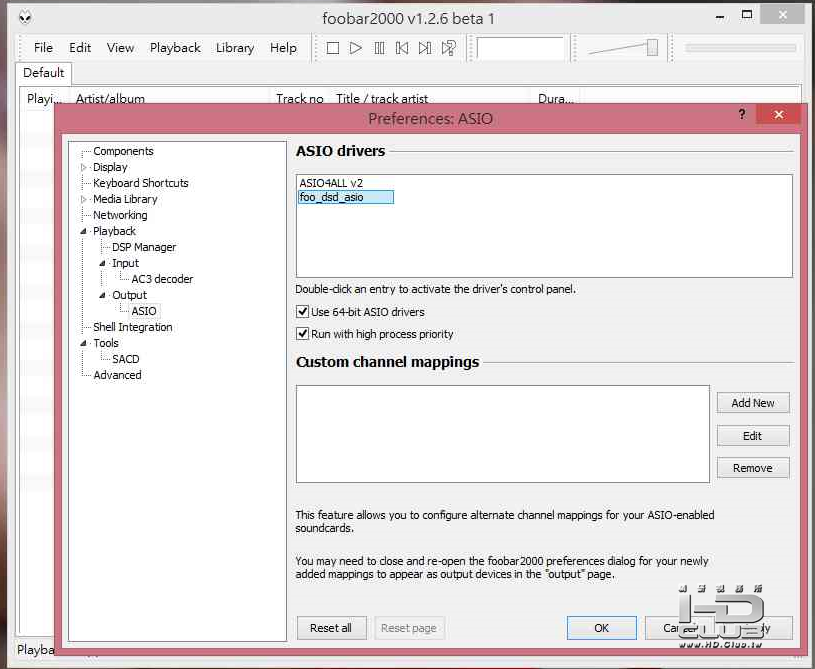
Task: Switch to the Default playlist tab
Action: coord(44,73)
